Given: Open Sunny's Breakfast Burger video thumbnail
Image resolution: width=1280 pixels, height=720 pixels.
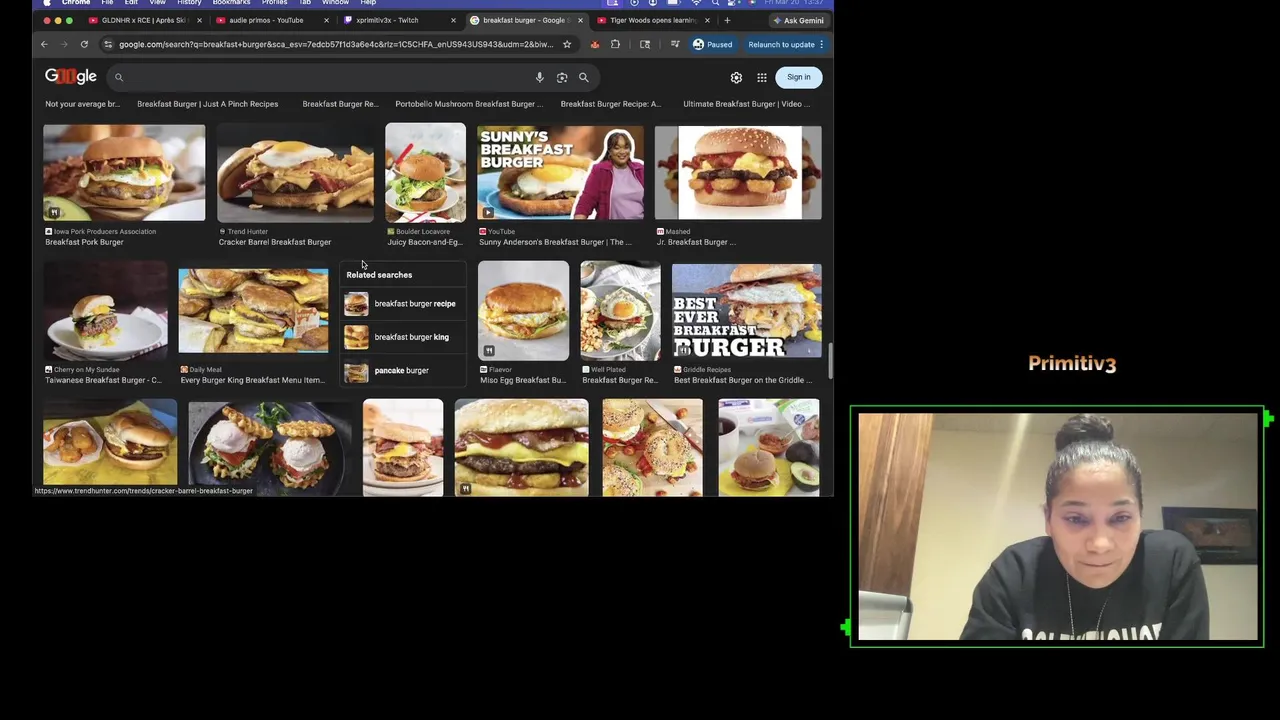Looking at the screenshot, I should 561,172.
